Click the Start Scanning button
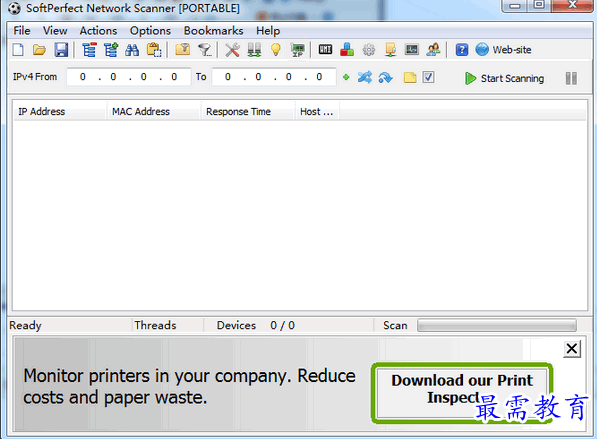Image resolution: width=597 pixels, height=439 pixels. (x=504, y=78)
